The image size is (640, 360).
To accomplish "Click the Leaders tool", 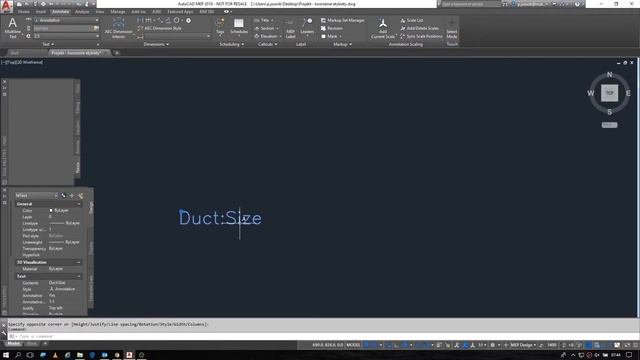I will point(307,27).
